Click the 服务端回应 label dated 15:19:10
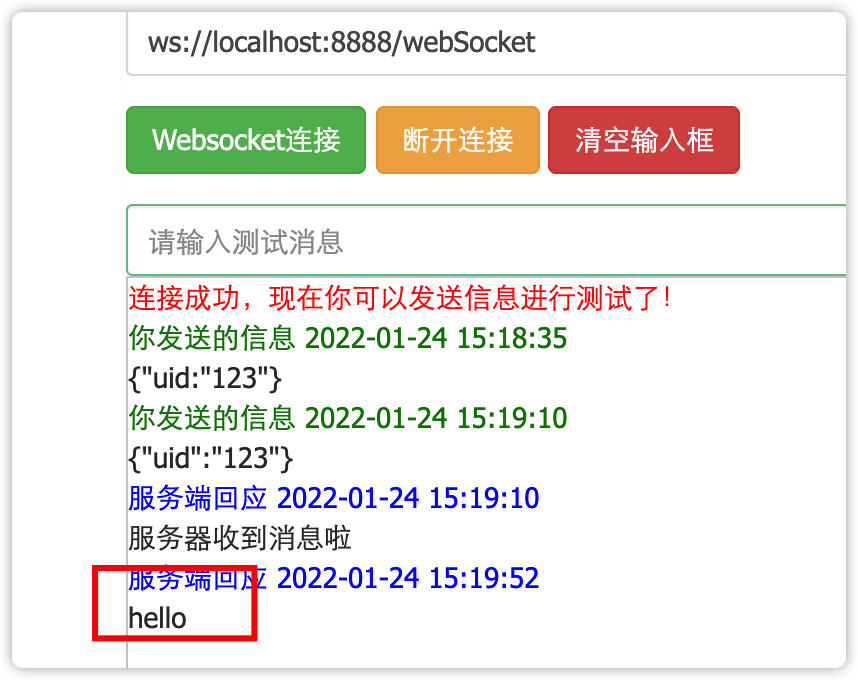The height and width of the screenshot is (680, 858). [x=198, y=498]
